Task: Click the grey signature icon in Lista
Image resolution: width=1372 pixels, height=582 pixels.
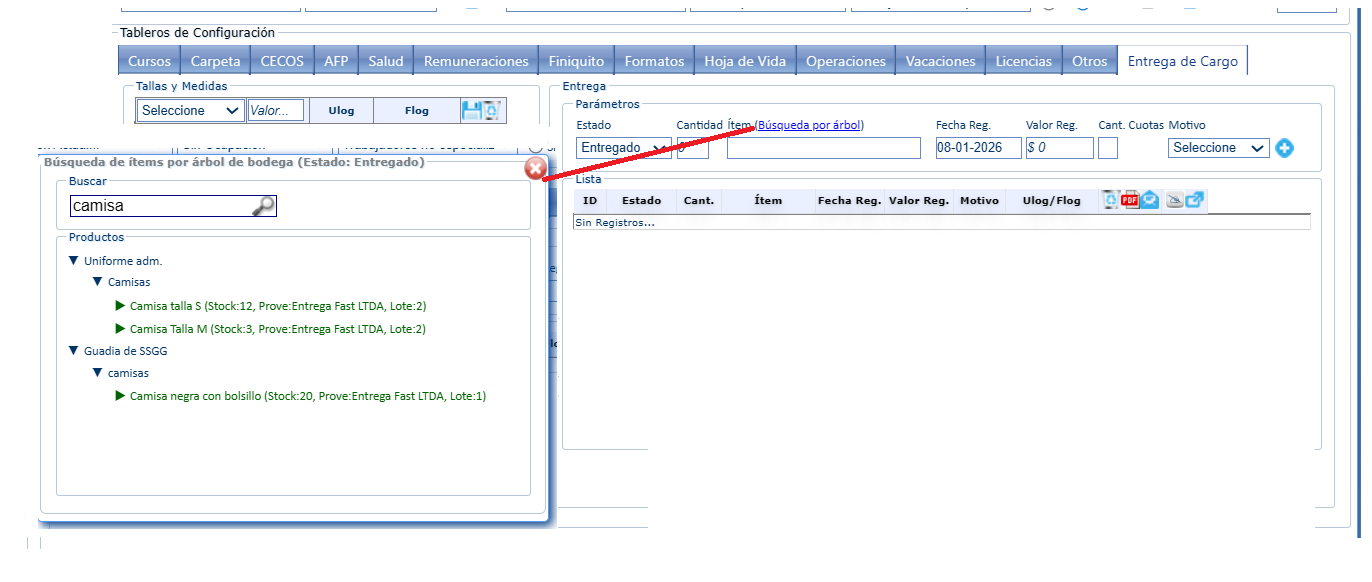Action: click(x=1174, y=200)
